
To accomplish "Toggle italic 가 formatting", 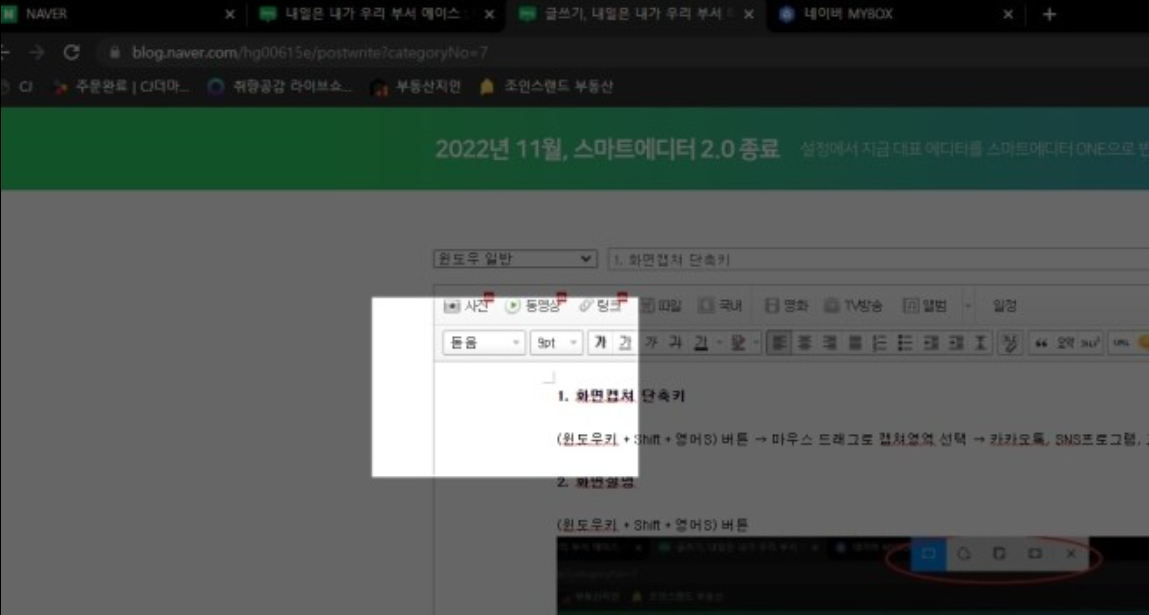I will click(651, 342).
